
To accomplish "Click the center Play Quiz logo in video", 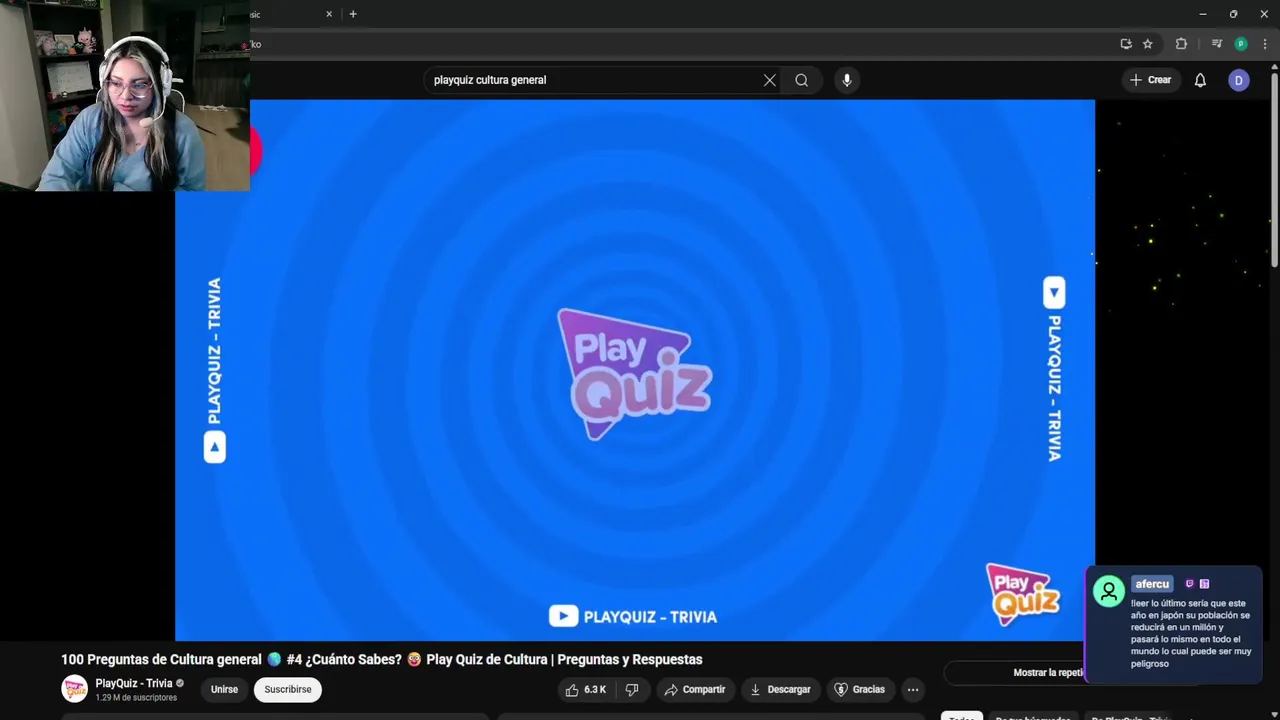I will pyautogui.click(x=634, y=374).
